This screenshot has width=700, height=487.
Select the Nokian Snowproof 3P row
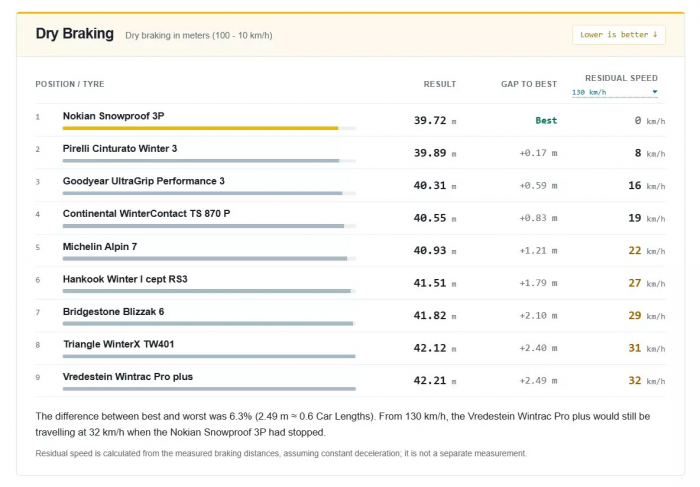(x=350, y=120)
